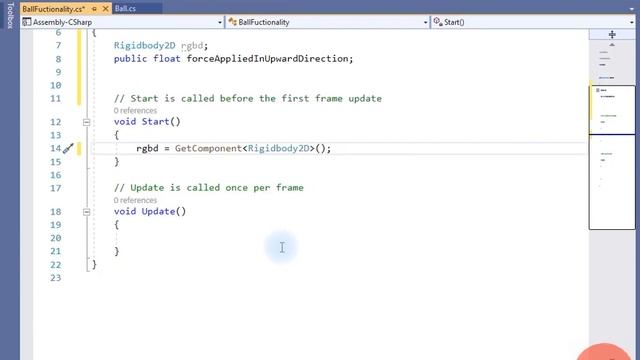
Task: Show references above void Update()
Action: click(135, 200)
